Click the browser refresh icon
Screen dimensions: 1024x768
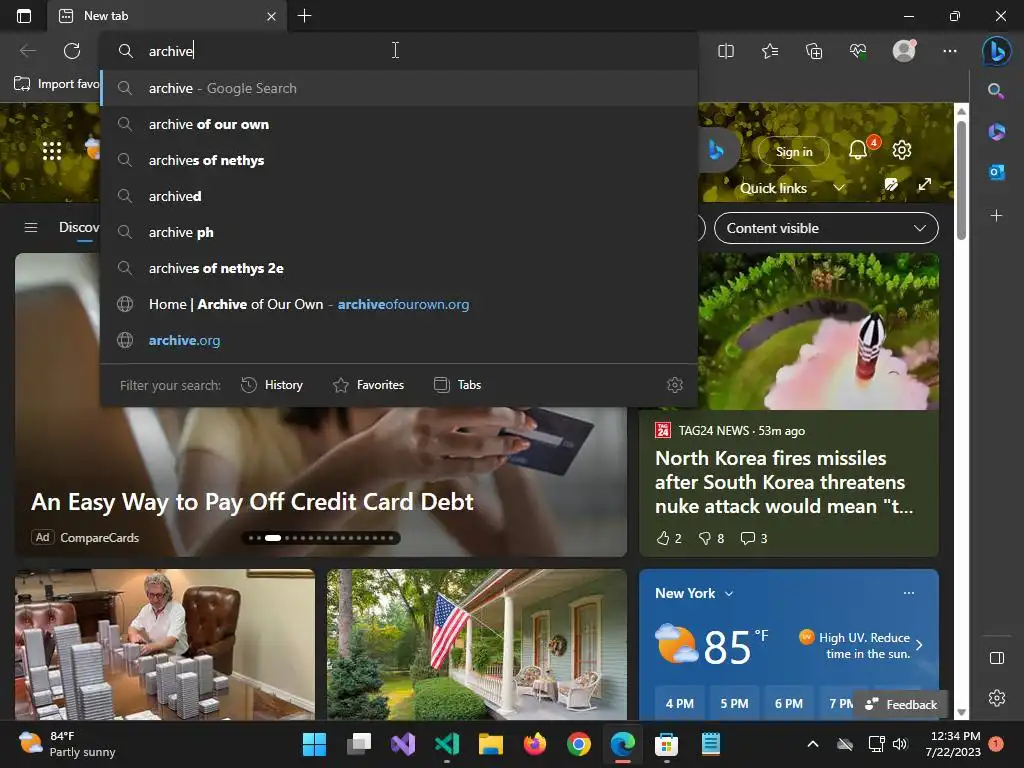point(72,51)
